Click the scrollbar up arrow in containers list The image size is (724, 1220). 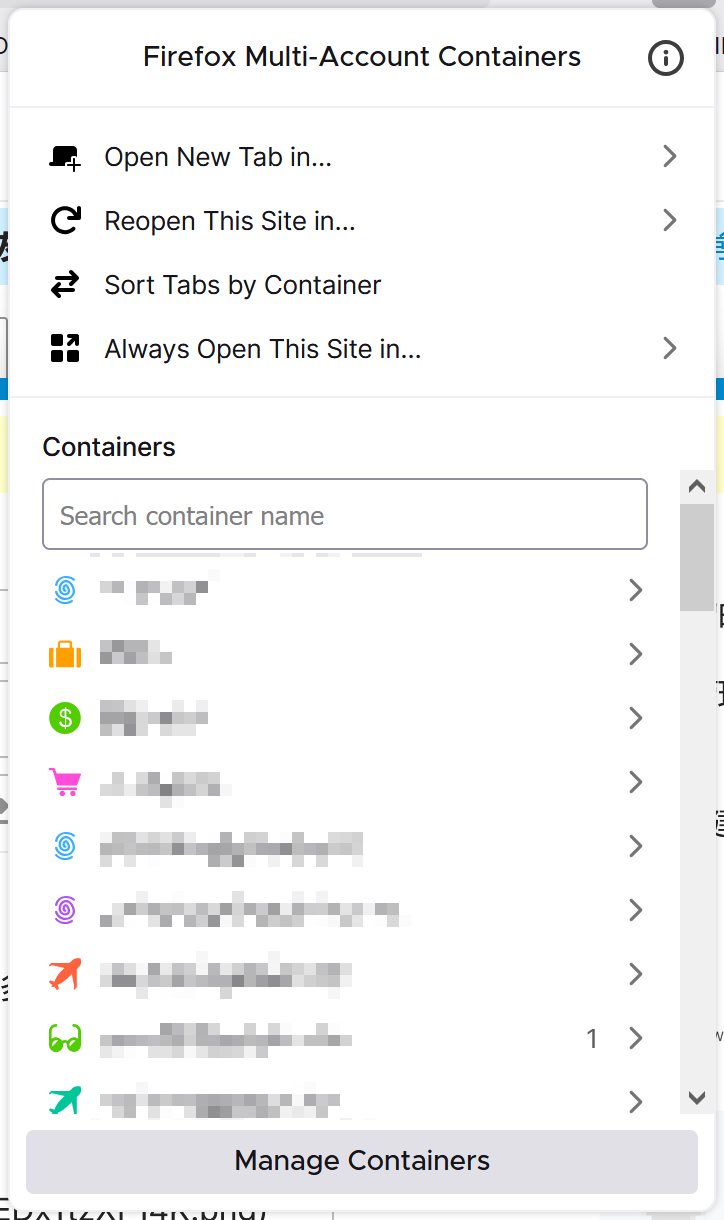point(697,487)
